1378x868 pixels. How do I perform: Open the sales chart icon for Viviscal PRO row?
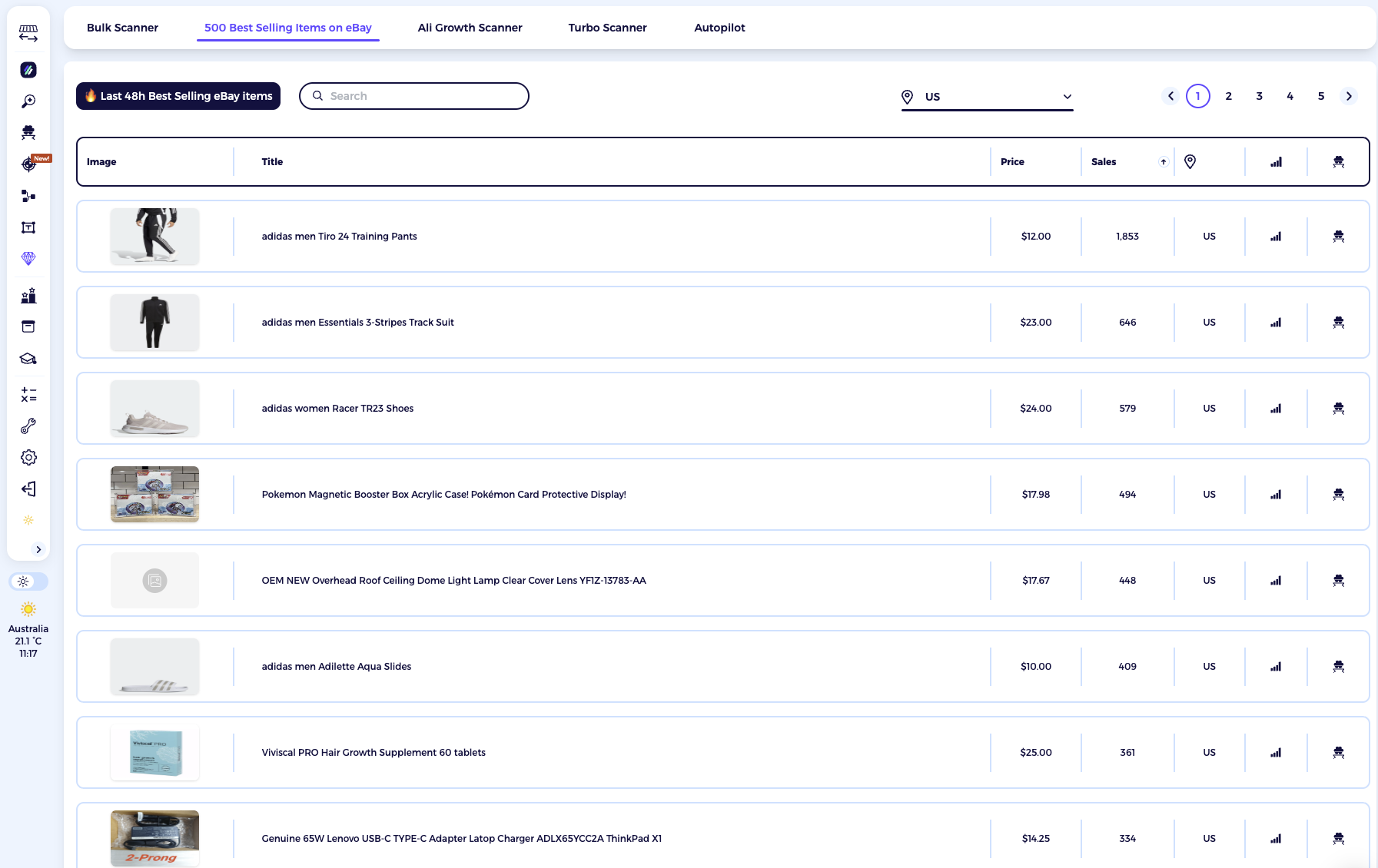[1276, 753]
